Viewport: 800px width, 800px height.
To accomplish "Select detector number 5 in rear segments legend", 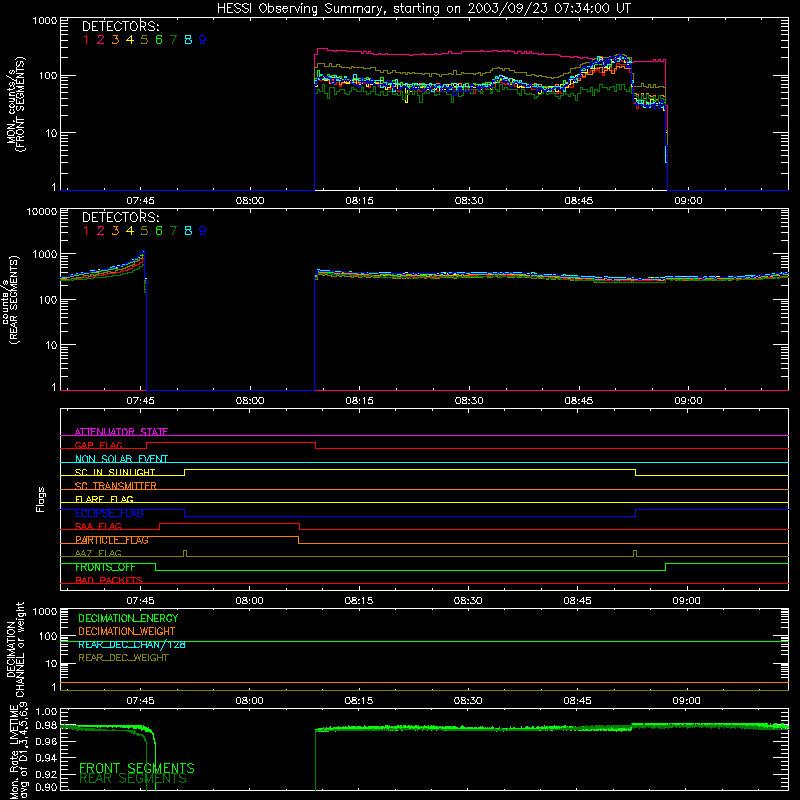I will click(x=144, y=231).
